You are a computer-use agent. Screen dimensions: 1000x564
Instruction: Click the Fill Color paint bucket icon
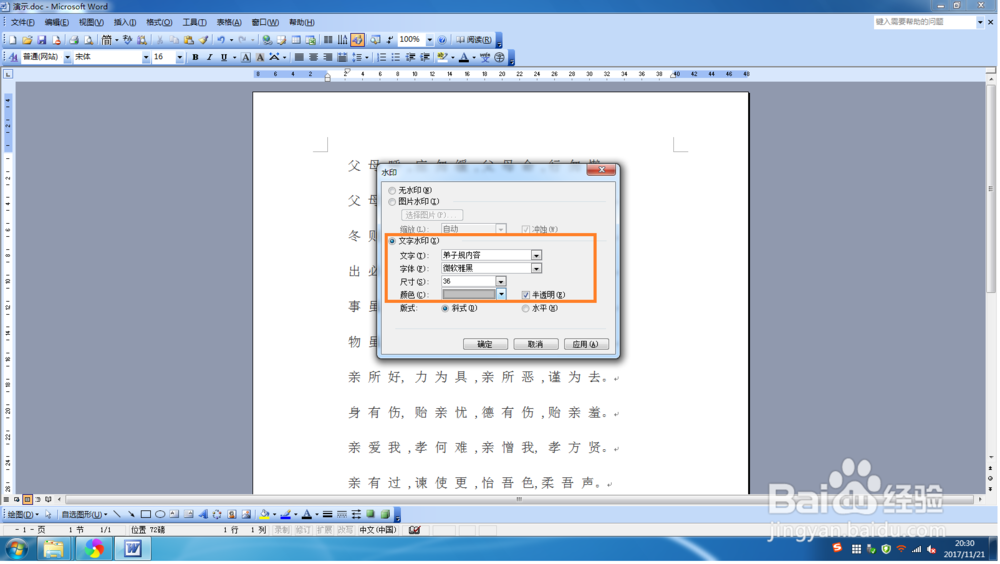click(x=263, y=514)
